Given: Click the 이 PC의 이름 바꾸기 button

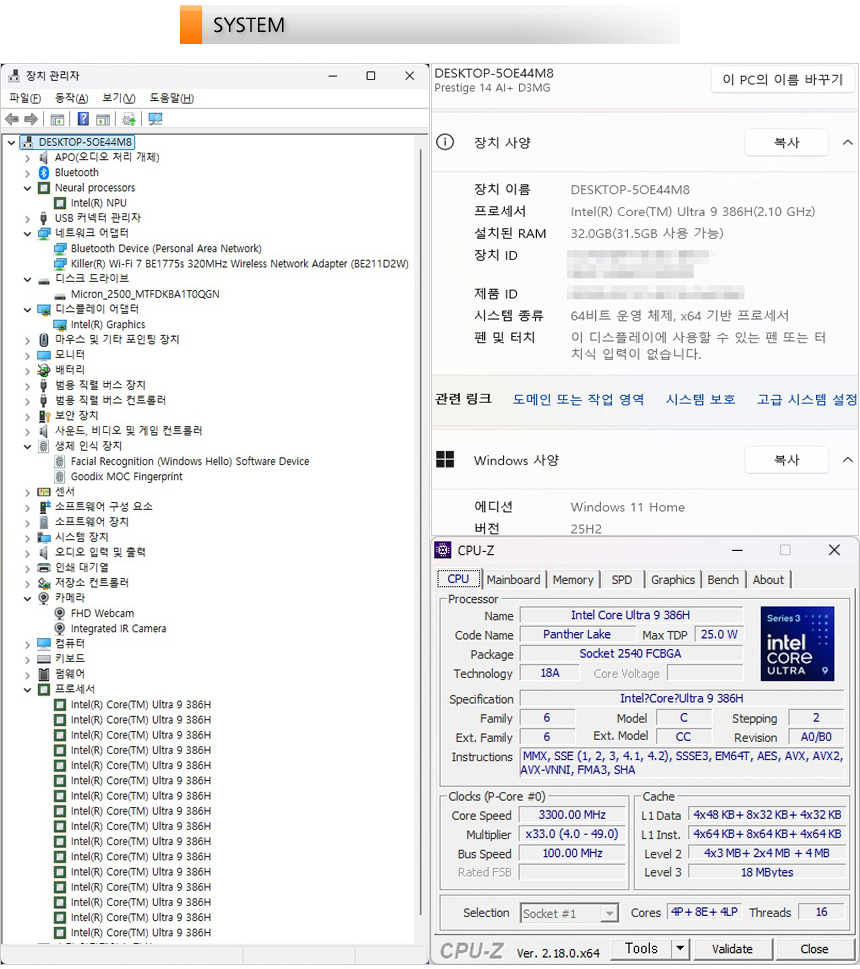Looking at the screenshot, I should coord(782,80).
